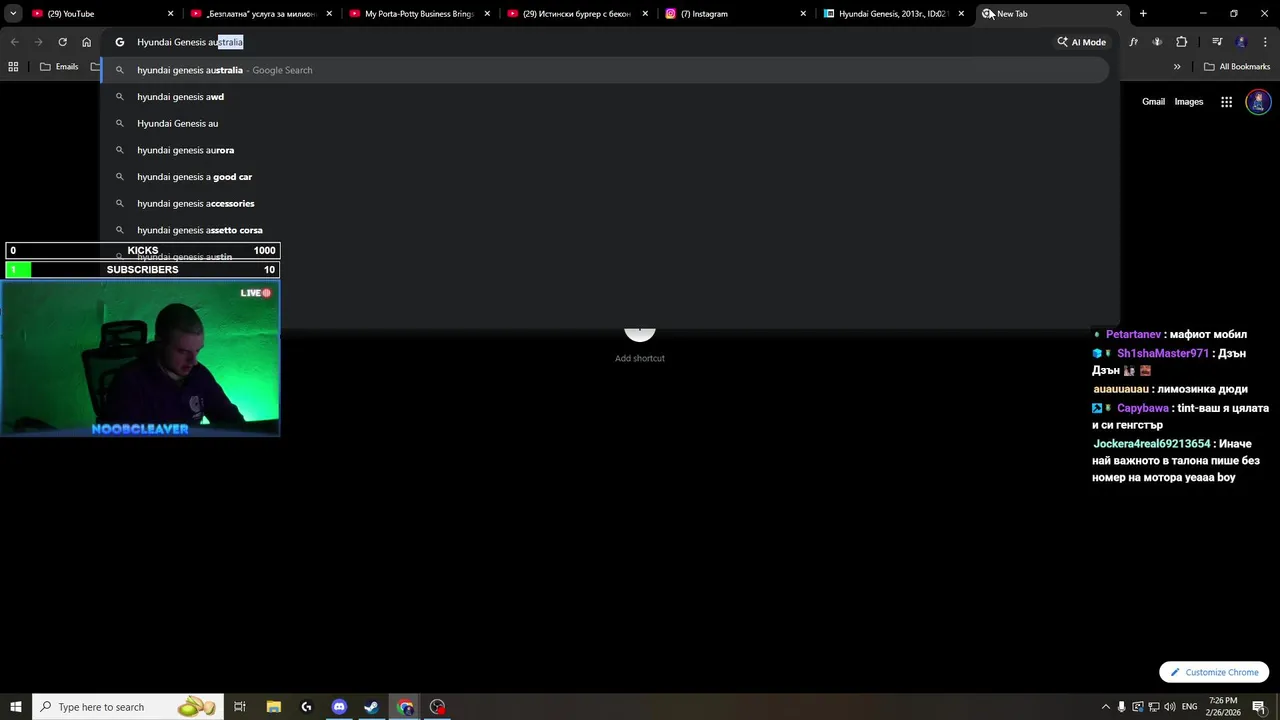Expand hidden bookmarks with the double chevron

1177,67
